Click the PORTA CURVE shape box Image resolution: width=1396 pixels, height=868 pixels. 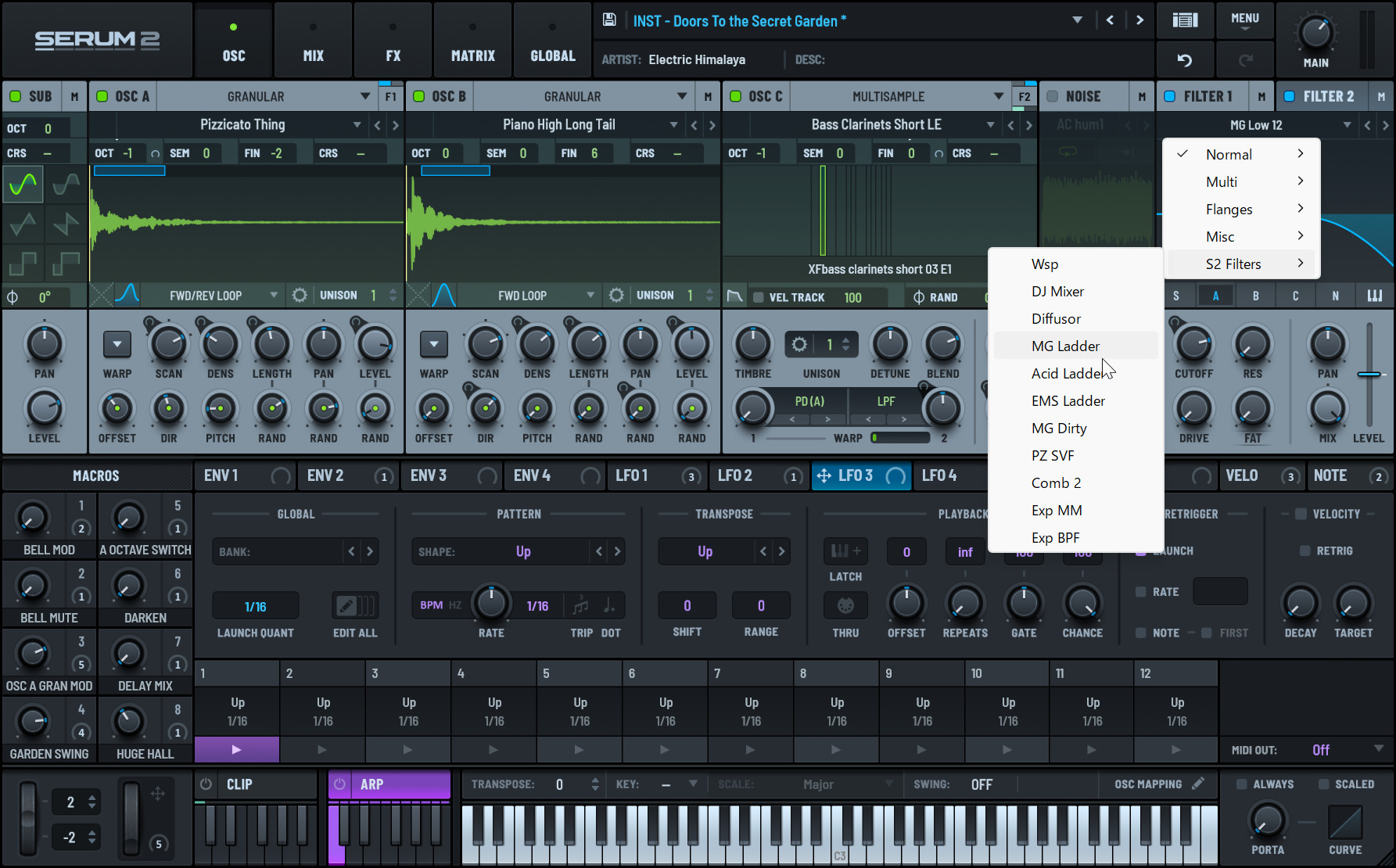pyautogui.click(x=1345, y=822)
